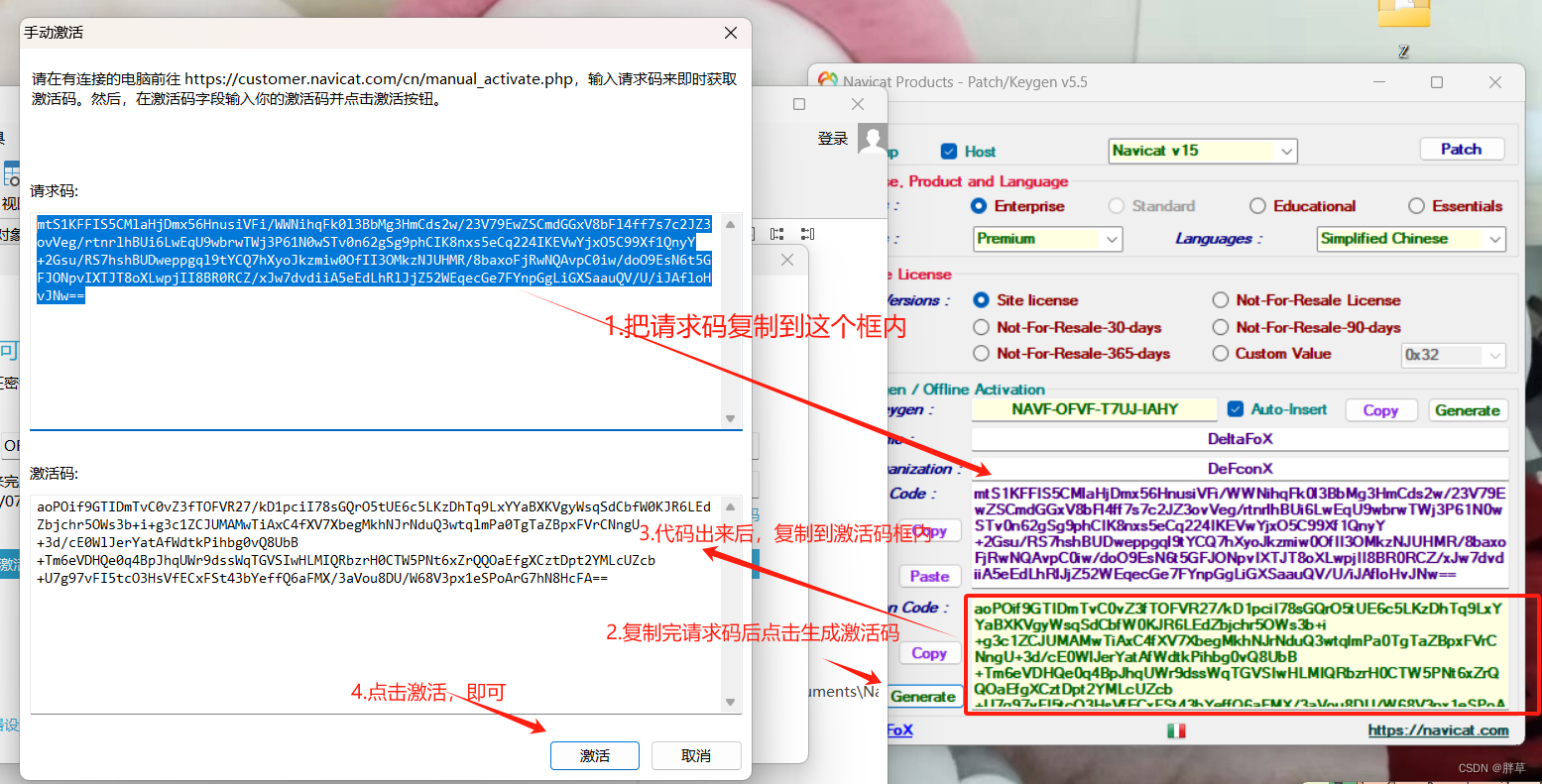Click the 激活 button
This screenshot has height=784, width=1542.
point(595,755)
